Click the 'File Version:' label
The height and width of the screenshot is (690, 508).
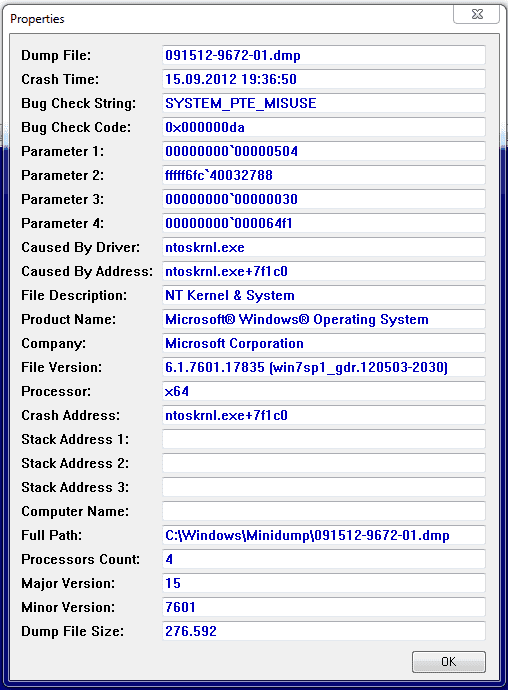[61, 367]
